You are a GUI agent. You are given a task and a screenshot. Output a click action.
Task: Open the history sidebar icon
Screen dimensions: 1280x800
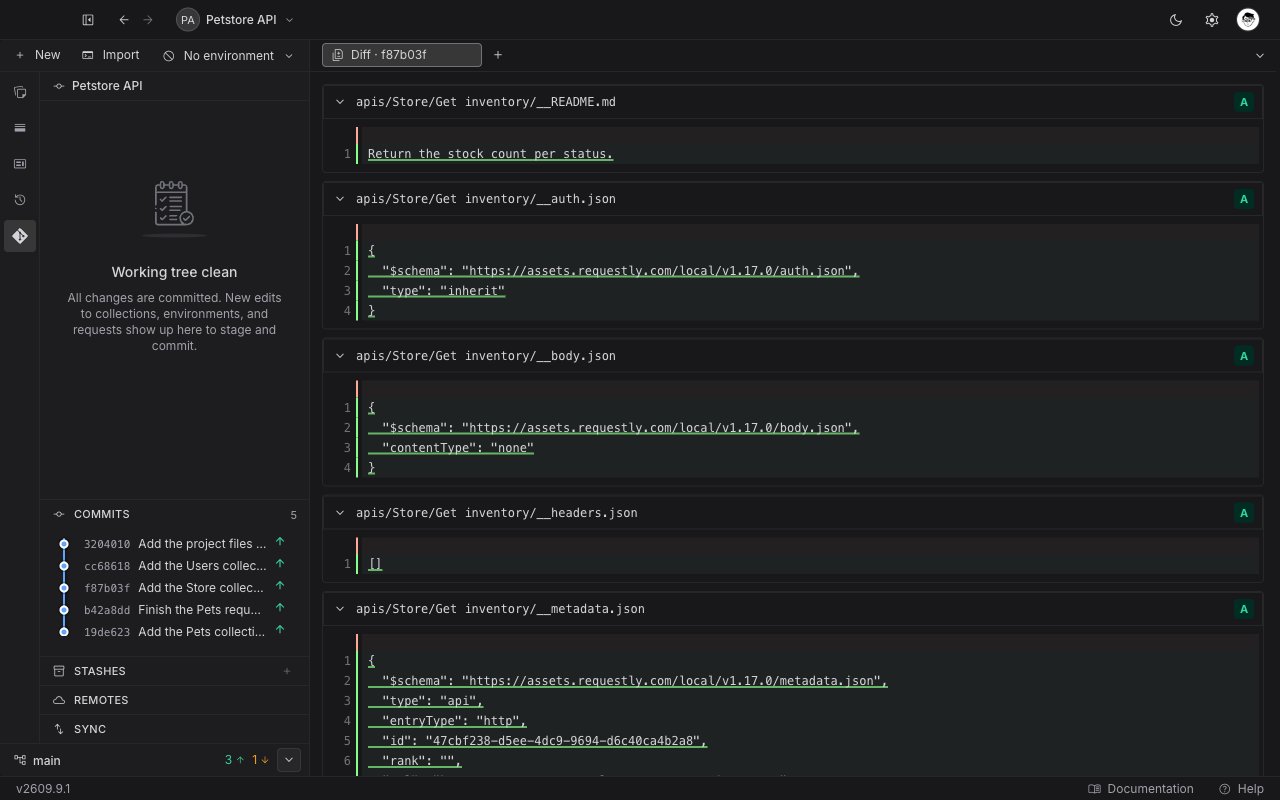click(x=20, y=200)
